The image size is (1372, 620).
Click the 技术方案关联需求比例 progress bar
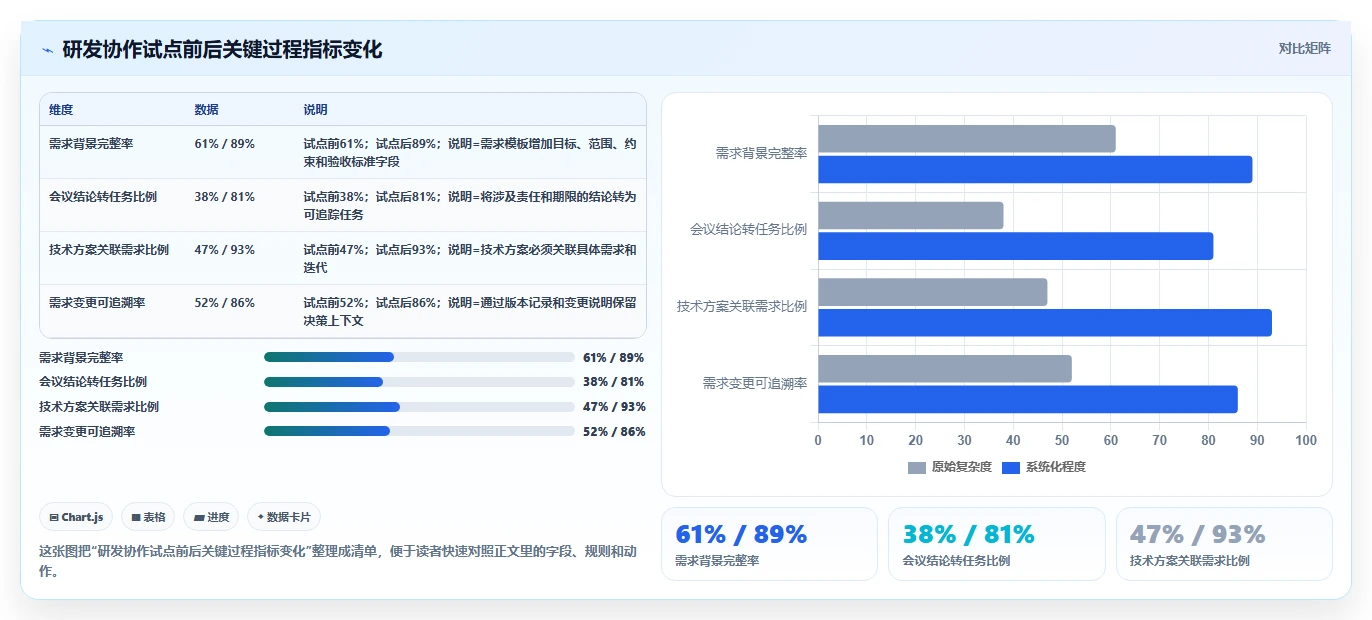tap(419, 407)
